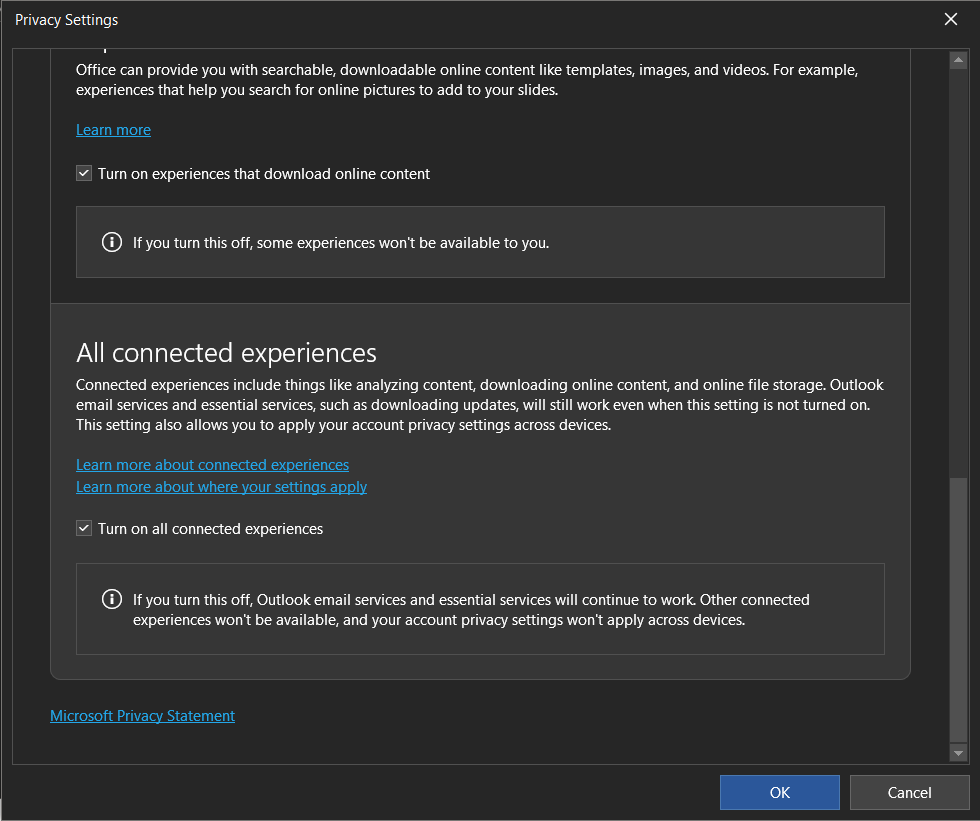Screen dimensions: 980x821
Task: Click the scrollbar up arrow
Action: [958, 60]
